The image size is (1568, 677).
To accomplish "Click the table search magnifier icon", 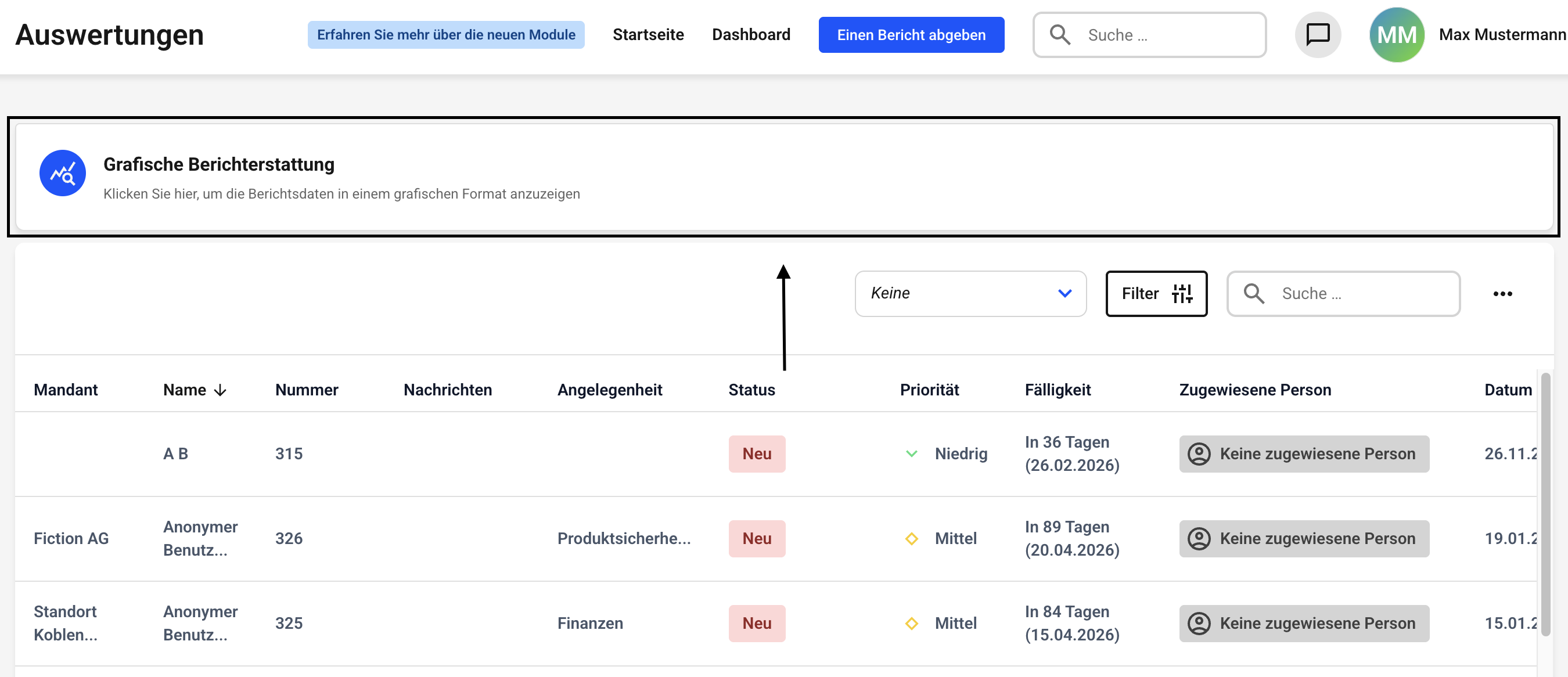I will coord(1254,294).
